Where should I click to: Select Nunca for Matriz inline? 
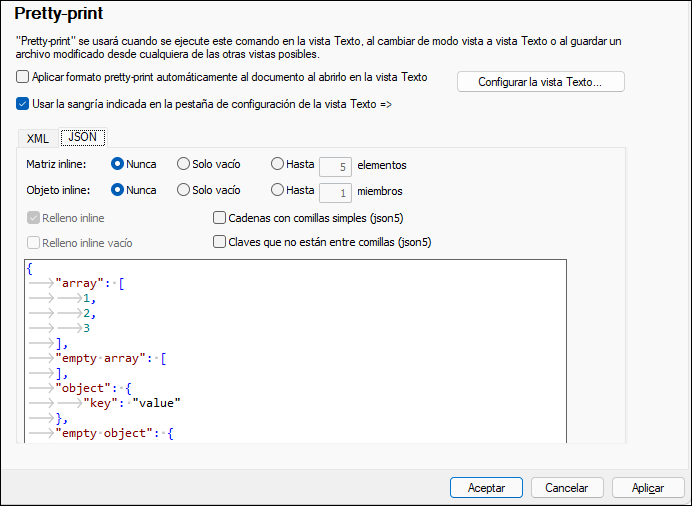(118, 164)
